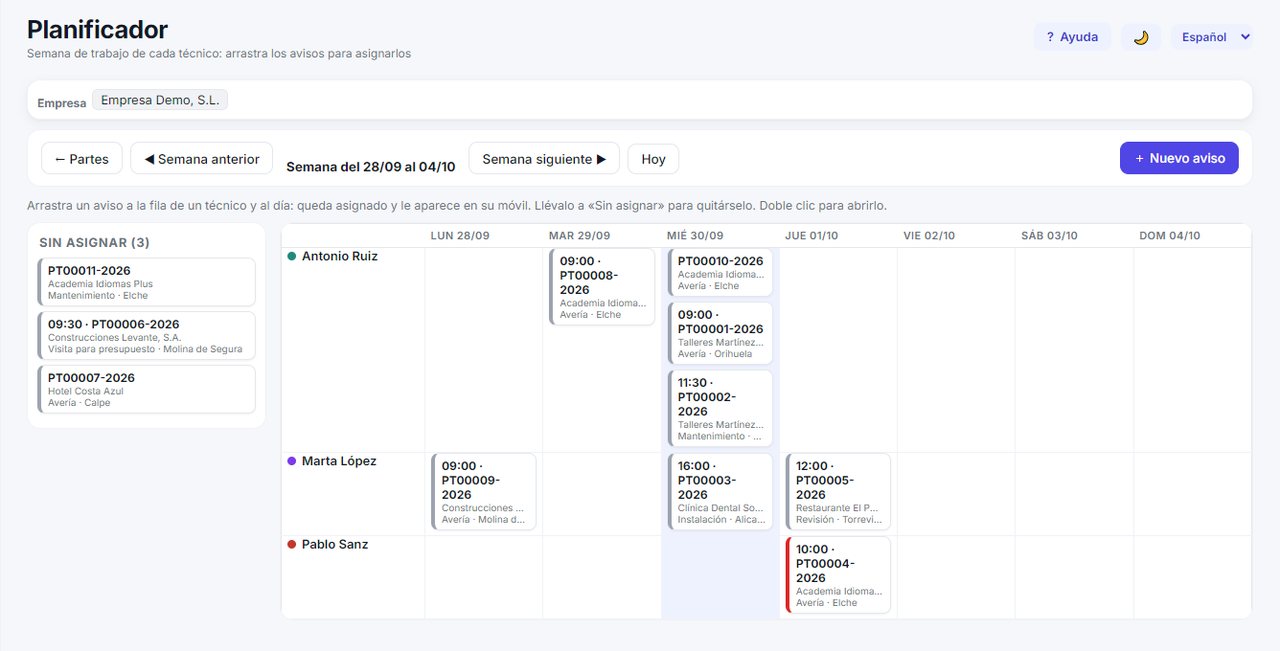Select unassigned card PT00007-2026 Hotel Costa Azul
Screen dimensions: 1280x651
tap(147, 389)
